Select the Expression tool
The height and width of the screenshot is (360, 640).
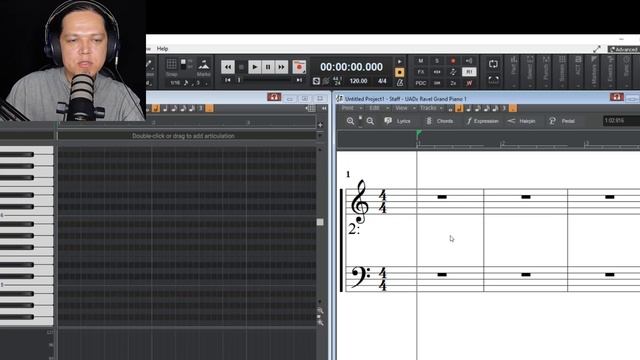(x=482, y=121)
